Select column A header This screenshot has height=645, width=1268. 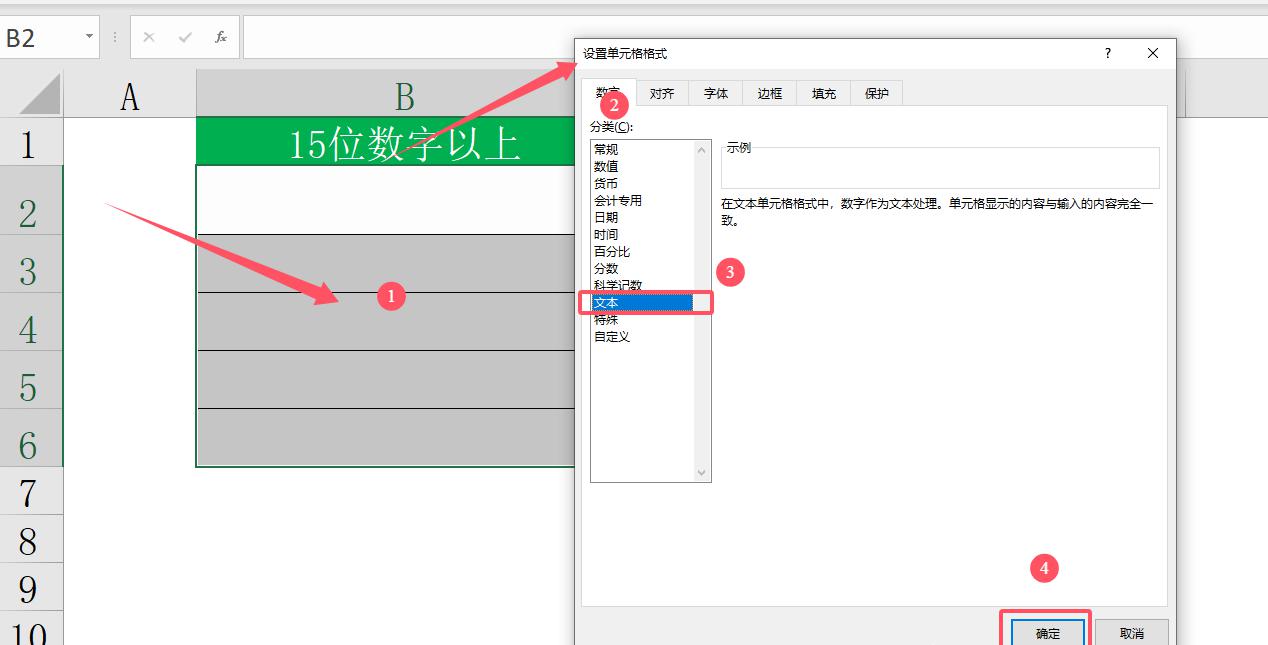tap(130, 94)
